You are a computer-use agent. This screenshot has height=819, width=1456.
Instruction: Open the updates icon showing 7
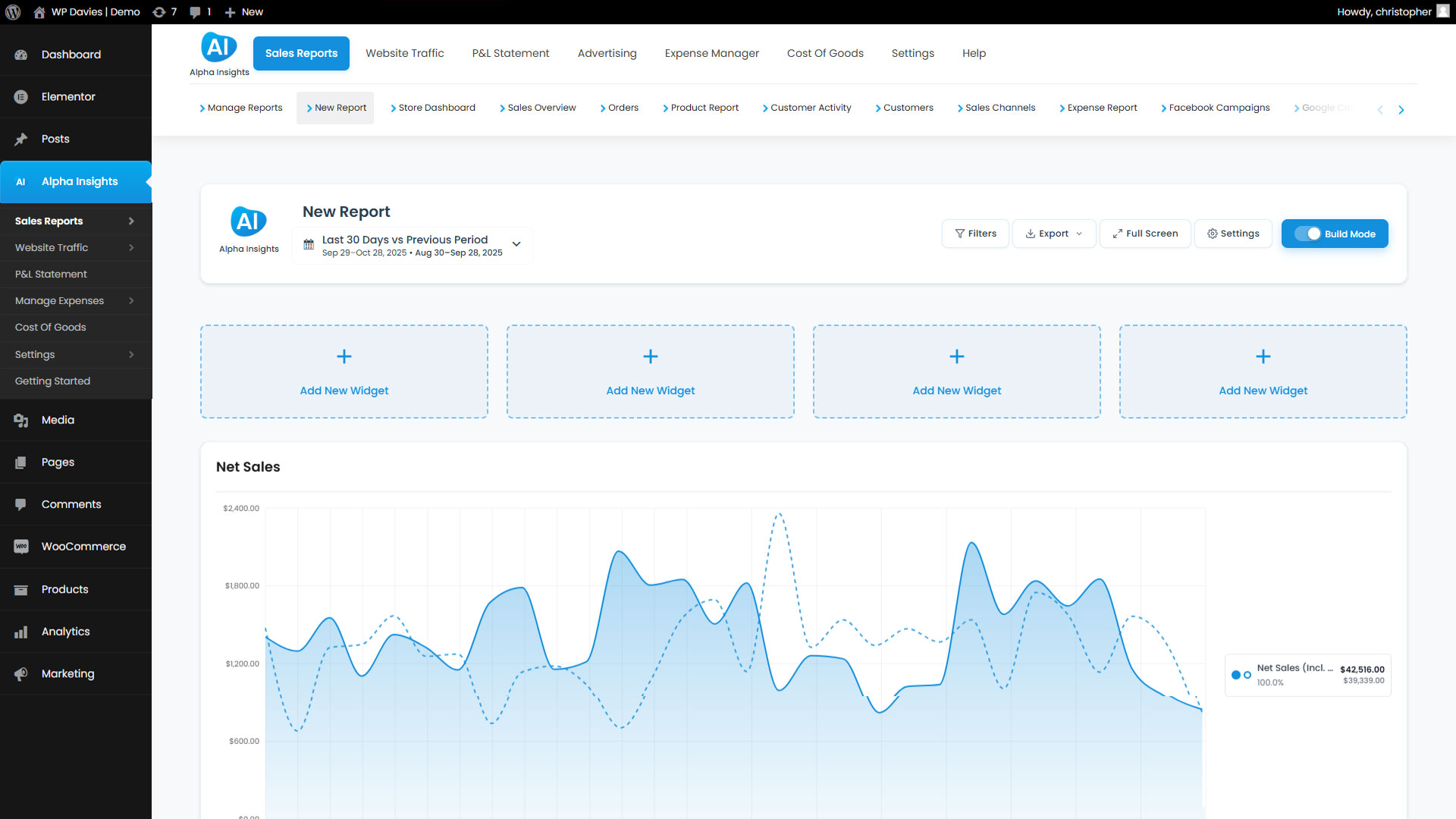pyautogui.click(x=159, y=12)
